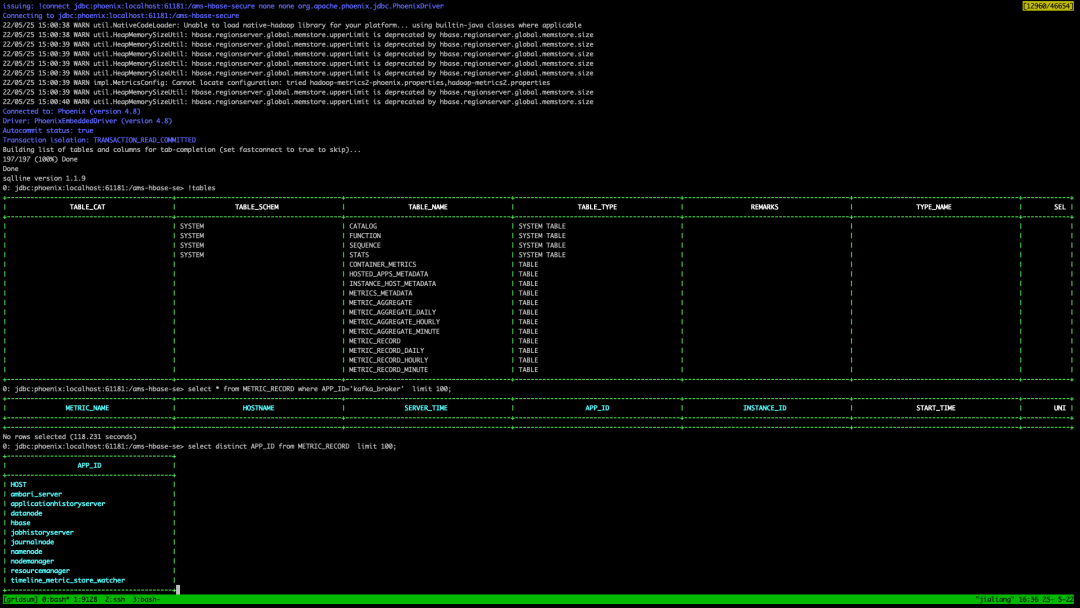This screenshot has width=1080, height=608.
Task: Click SYSTEM schema in the STATS row
Action: pos(192,255)
